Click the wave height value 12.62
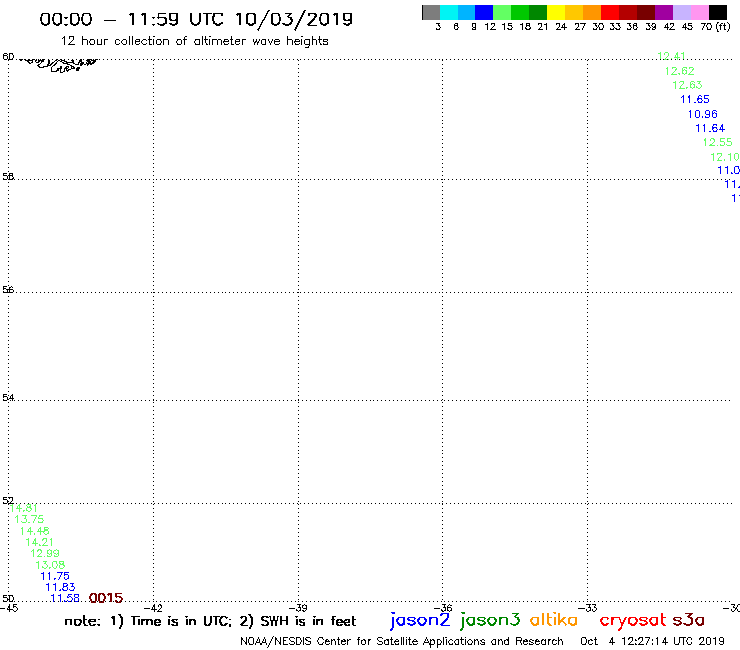The width and height of the screenshot is (740, 650). [x=679, y=71]
